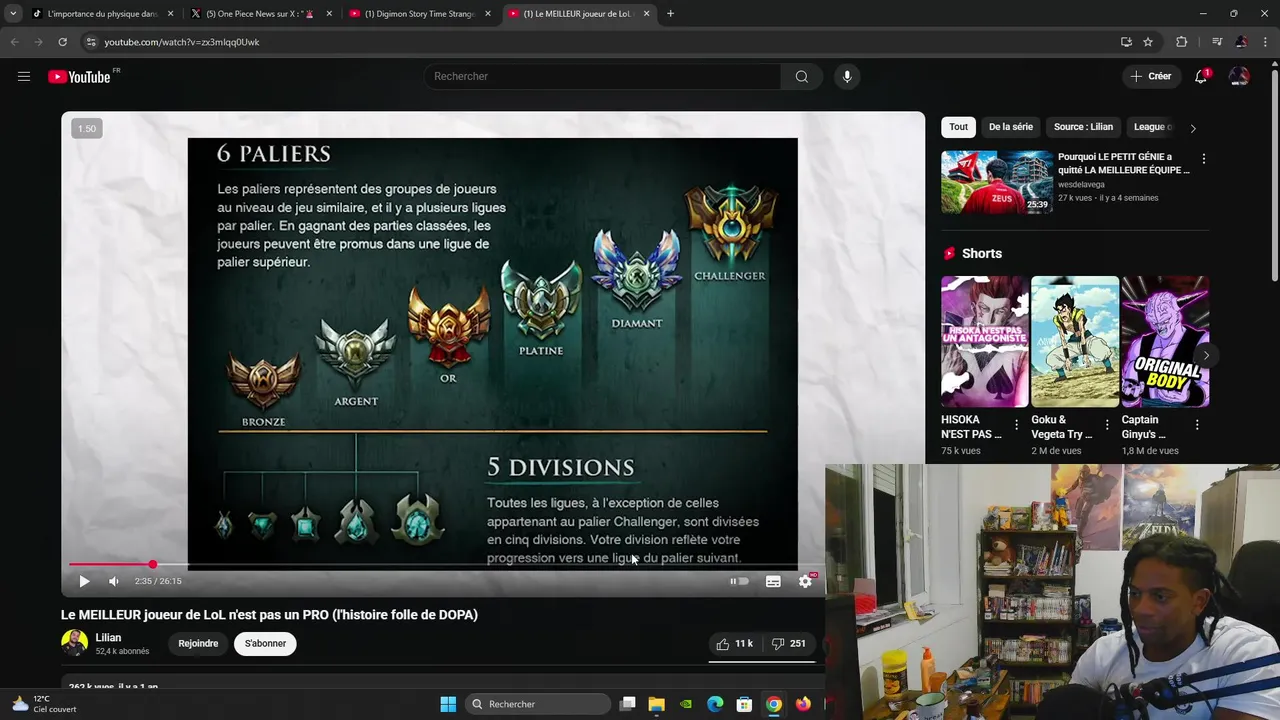1280x720 pixels.
Task: Open the tab search dropdown arrow
Action: click(13, 14)
